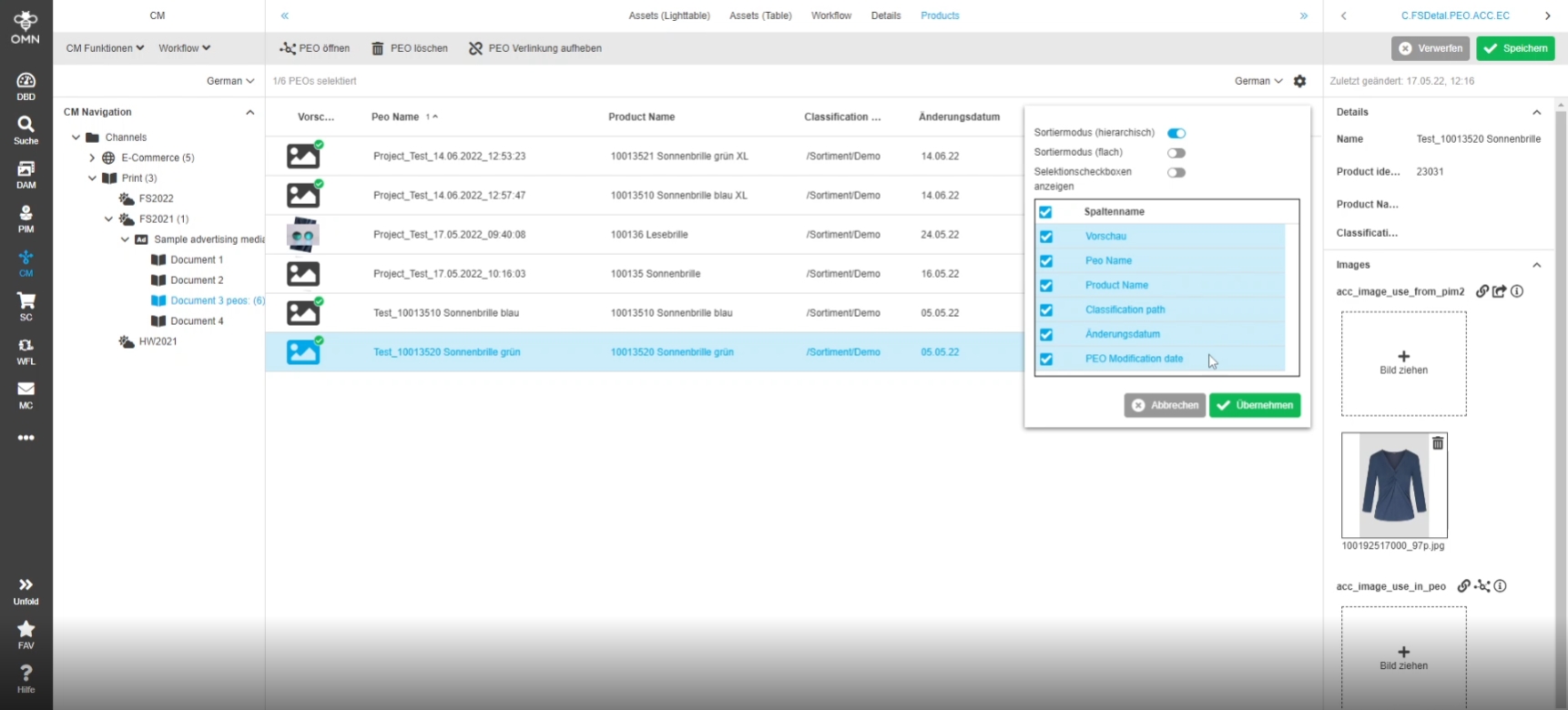Expand the E-Commerce (5) tree node
The height and width of the screenshot is (710, 1568).
(x=92, y=157)
